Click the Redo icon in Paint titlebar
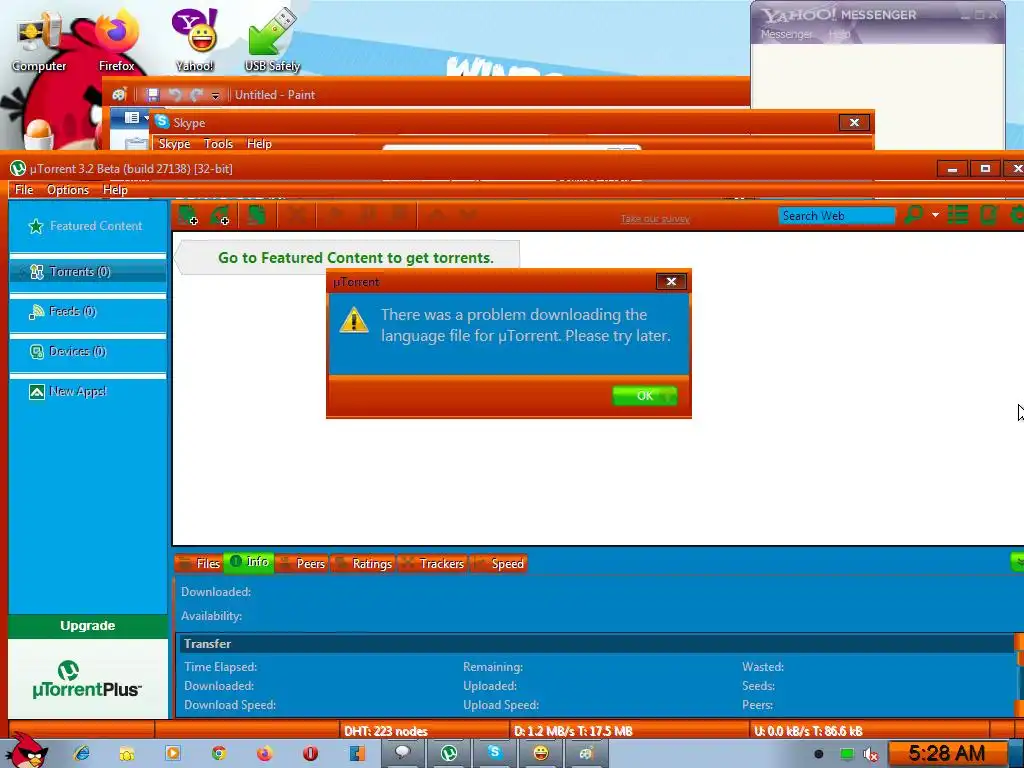Viewport: 1024px width, 768px height. (x=196, y=95)
